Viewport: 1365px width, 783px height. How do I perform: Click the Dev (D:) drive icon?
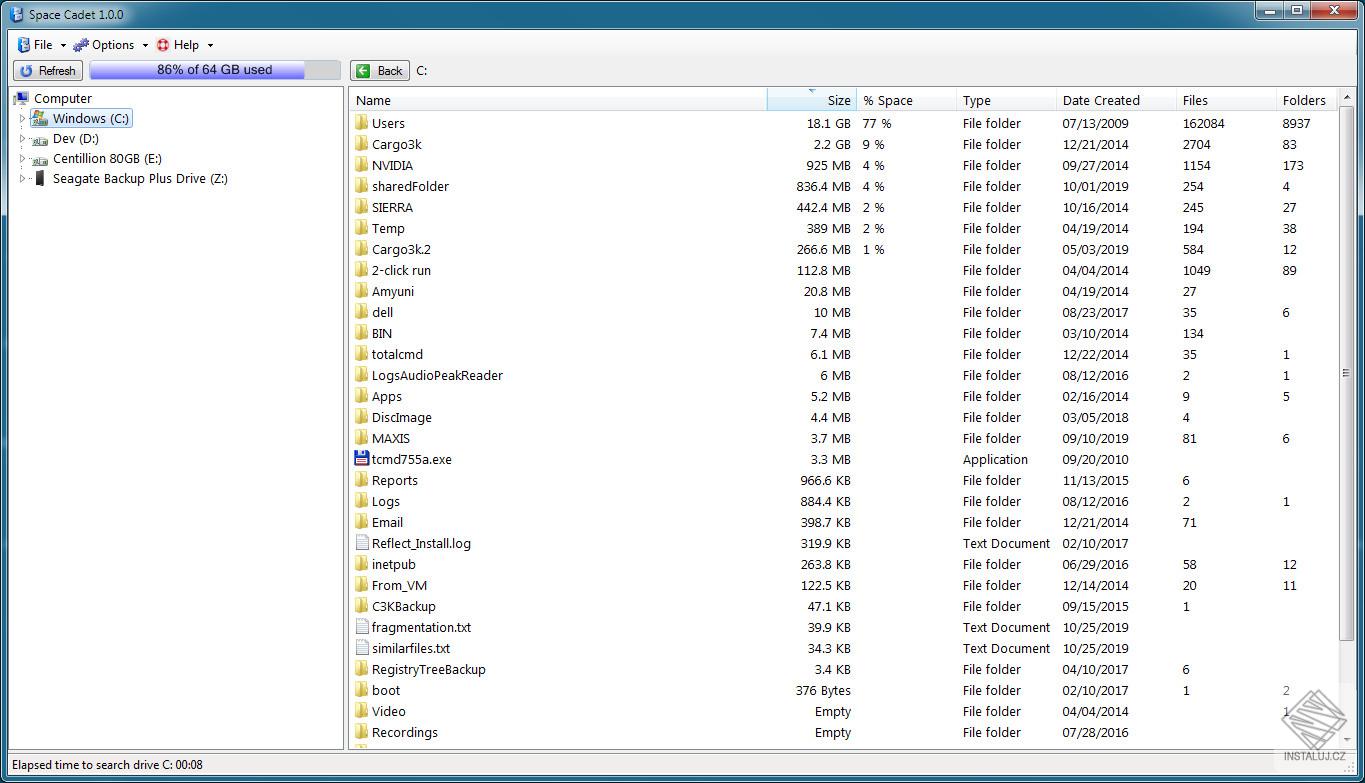(40, 139)
